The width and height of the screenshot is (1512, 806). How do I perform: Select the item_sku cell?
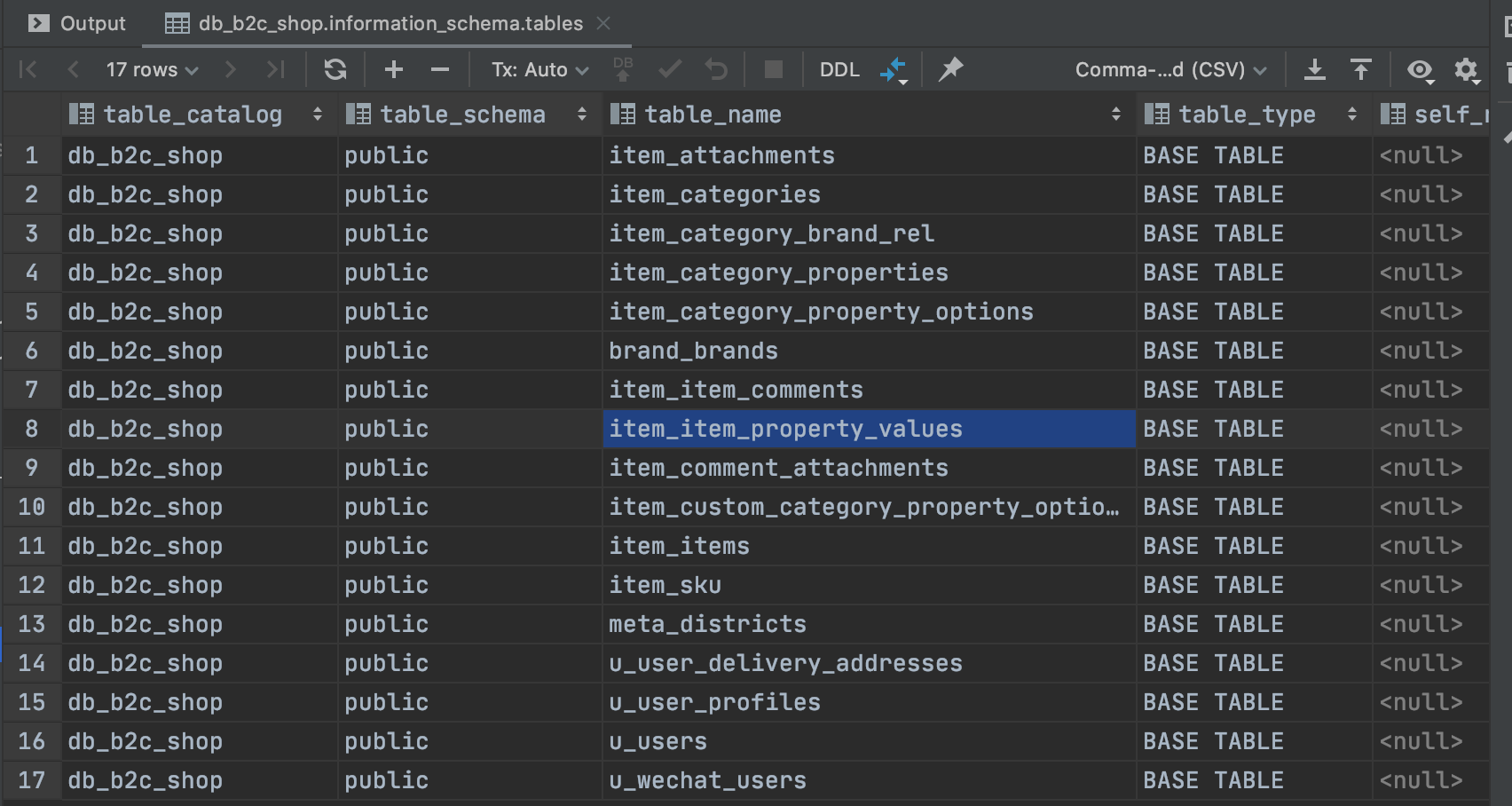(870, 585)
